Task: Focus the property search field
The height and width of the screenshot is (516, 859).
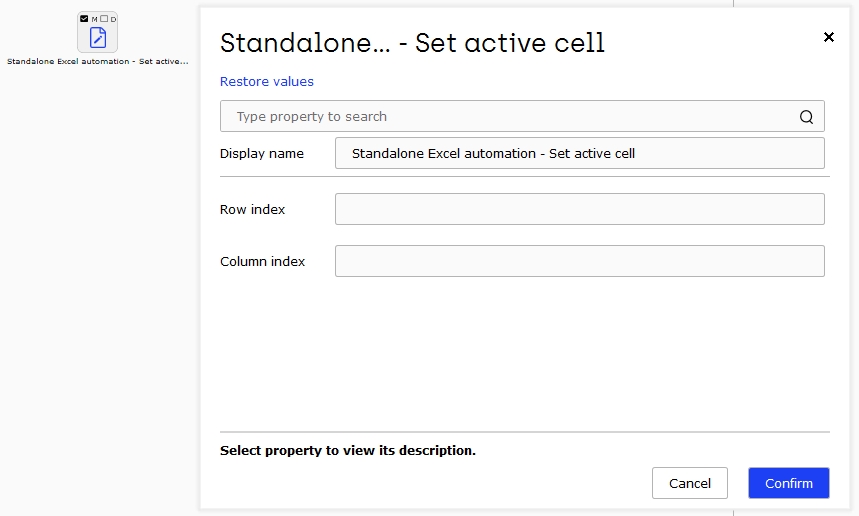Action: pos(522,116)
